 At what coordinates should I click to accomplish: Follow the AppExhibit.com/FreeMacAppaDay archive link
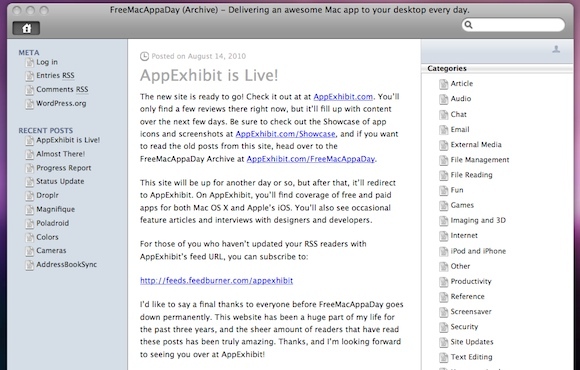[x=311, y=159]
